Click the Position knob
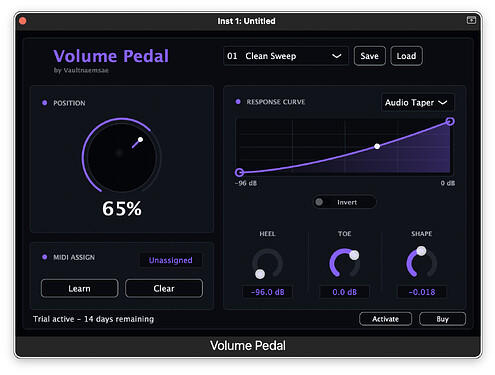495x375 pixels. [x=122, y=156]
